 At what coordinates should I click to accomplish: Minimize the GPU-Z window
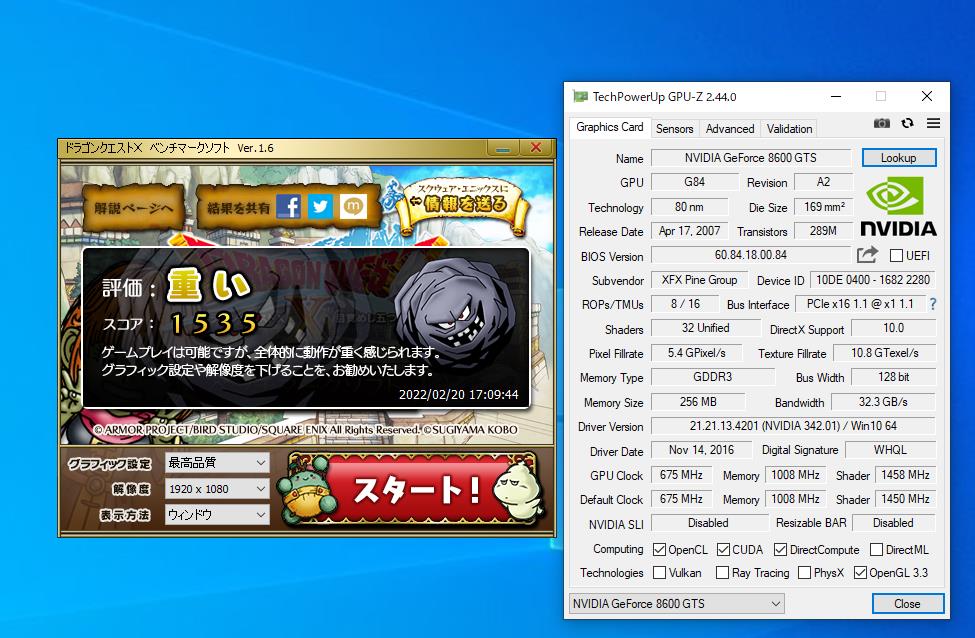pos(836,96)
